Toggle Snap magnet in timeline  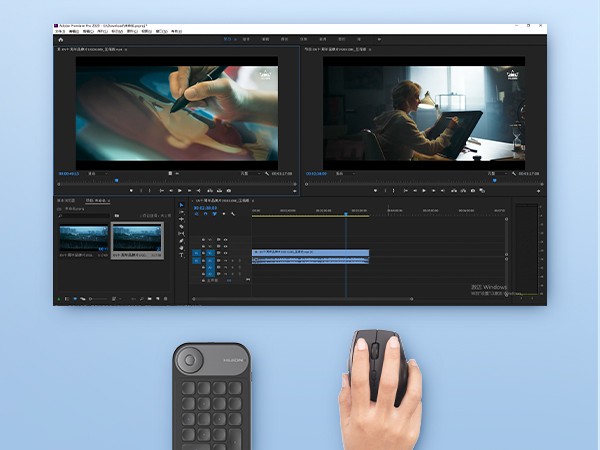pos(205,214)
